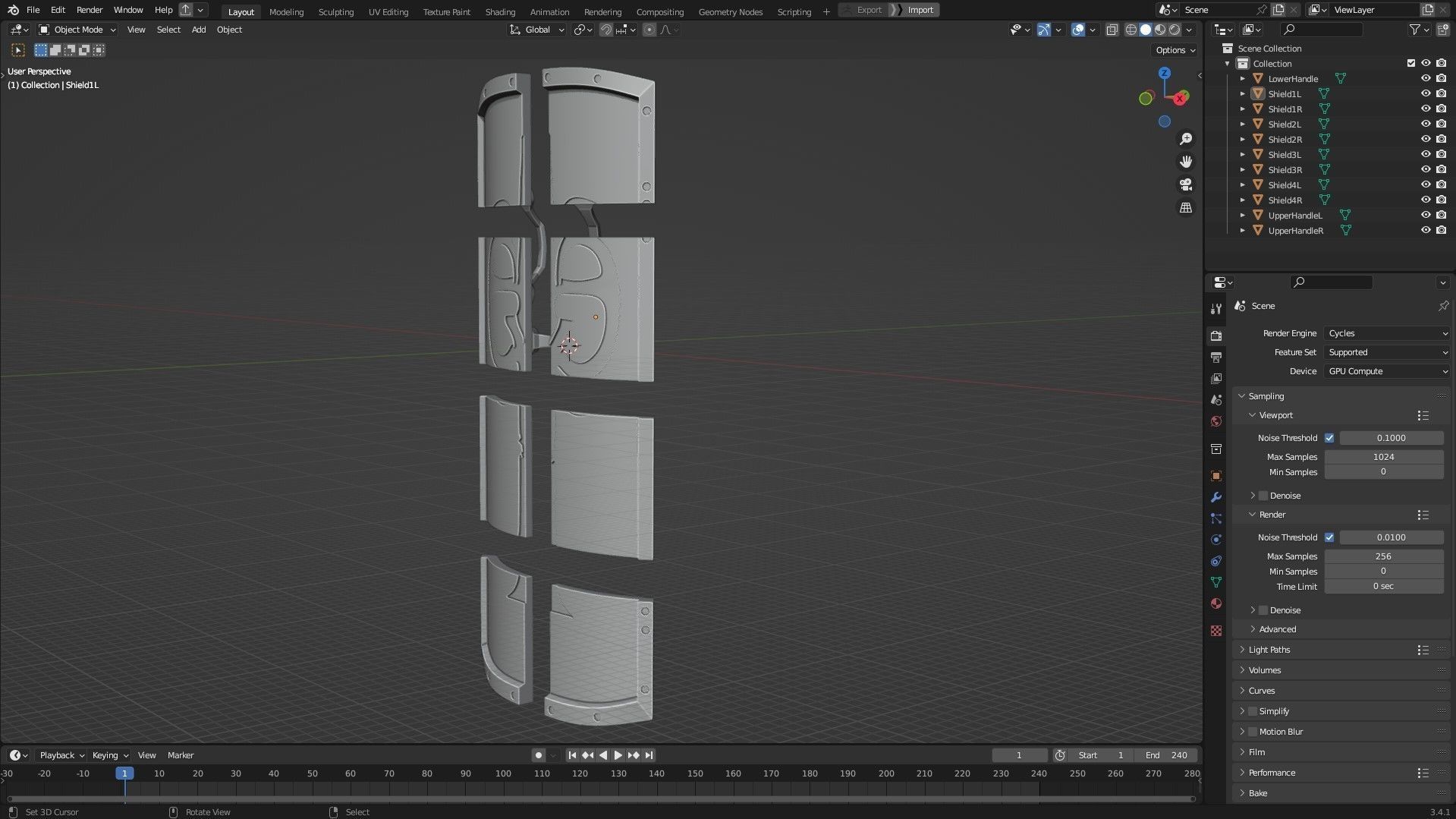Select wireframe viewport shading
Screen dimensions: 1456x819
click(1131, 30)
